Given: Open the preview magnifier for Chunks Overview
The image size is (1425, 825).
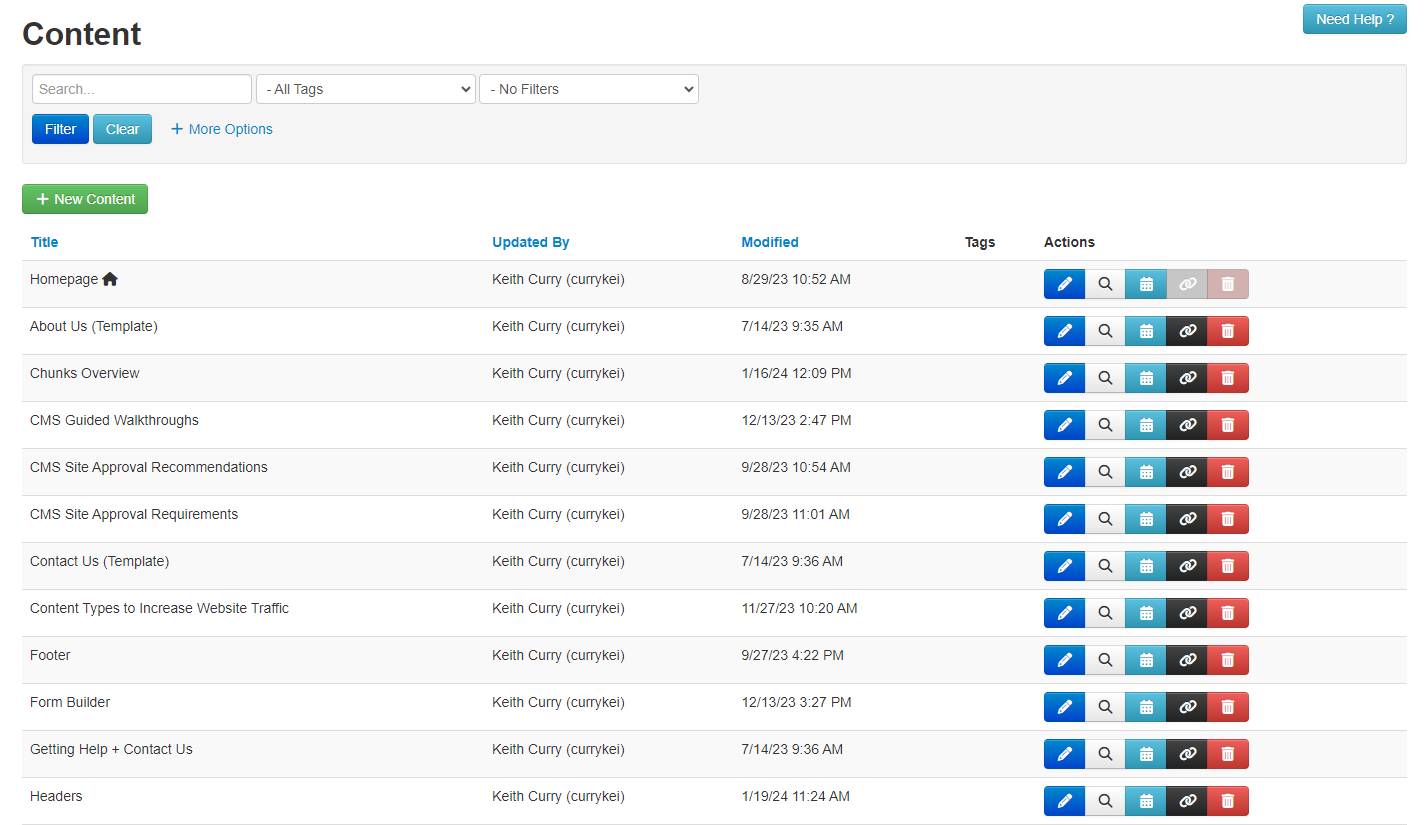Looking at the screenshot, I should 1104,377.
